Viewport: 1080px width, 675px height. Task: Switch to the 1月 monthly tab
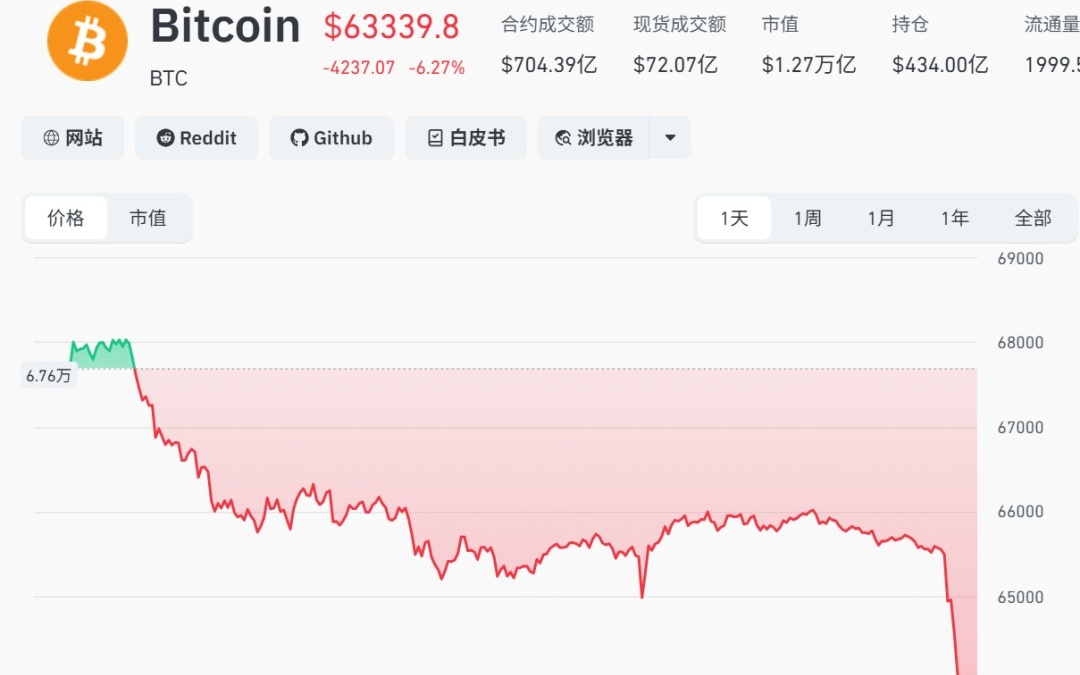[x=881, y=217]
